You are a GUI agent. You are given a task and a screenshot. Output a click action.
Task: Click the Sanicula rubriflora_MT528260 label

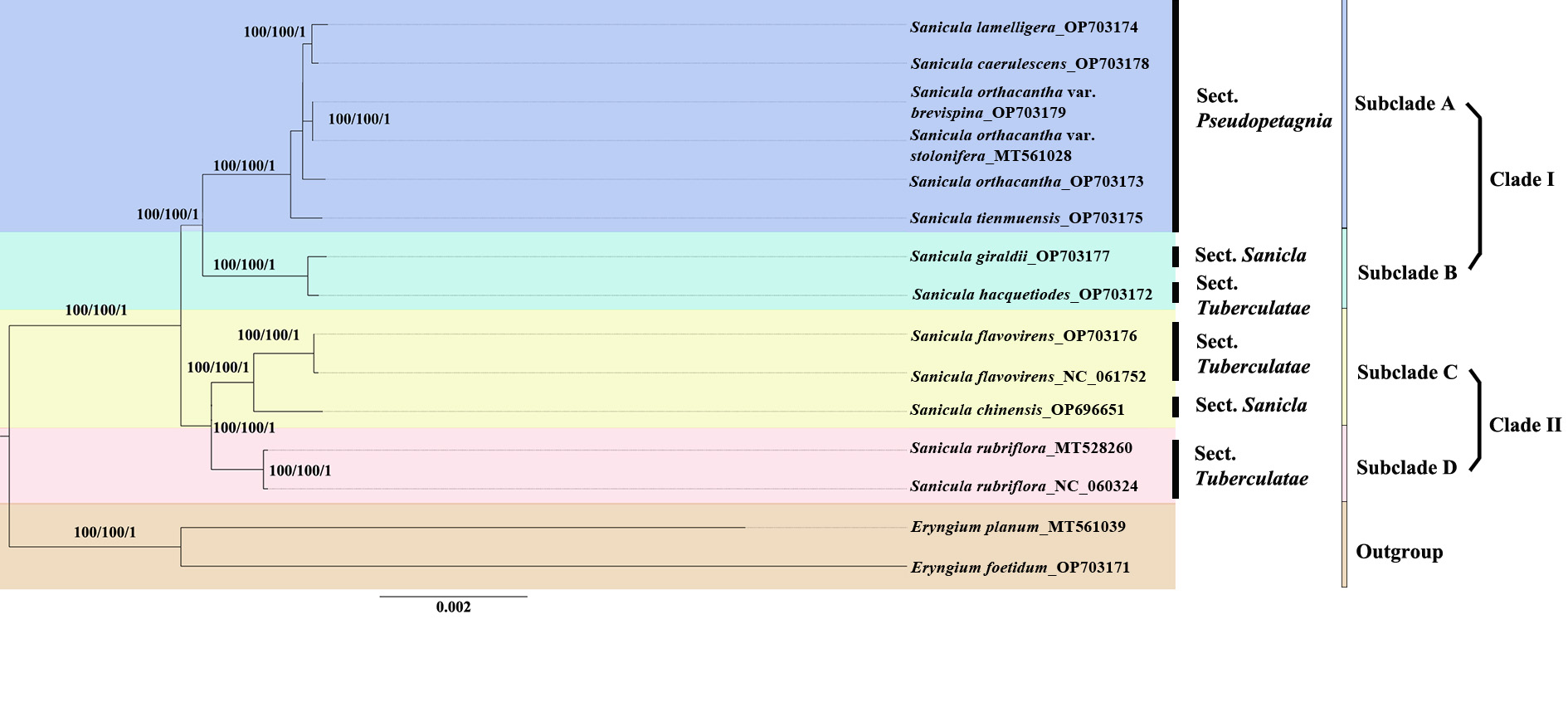click(1020, 448)
